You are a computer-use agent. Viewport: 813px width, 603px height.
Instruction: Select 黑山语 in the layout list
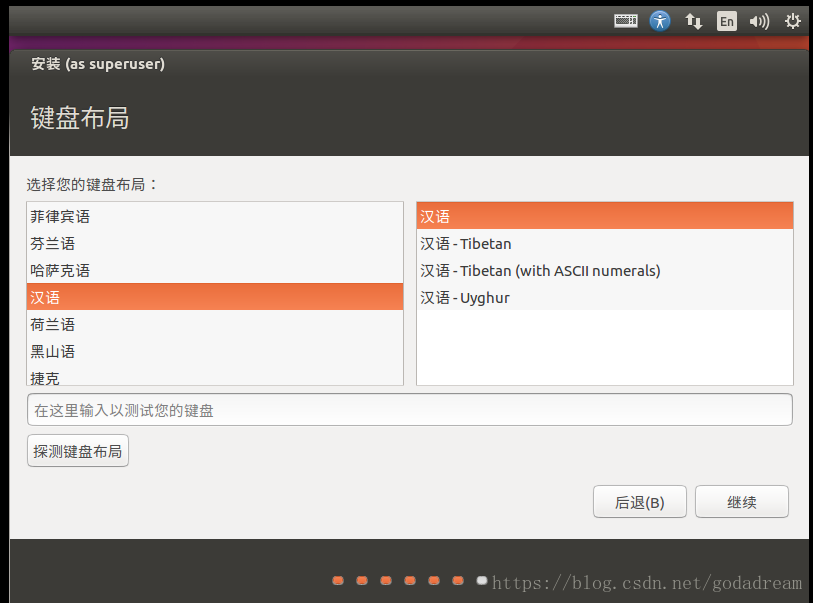(x=215, y=351)
